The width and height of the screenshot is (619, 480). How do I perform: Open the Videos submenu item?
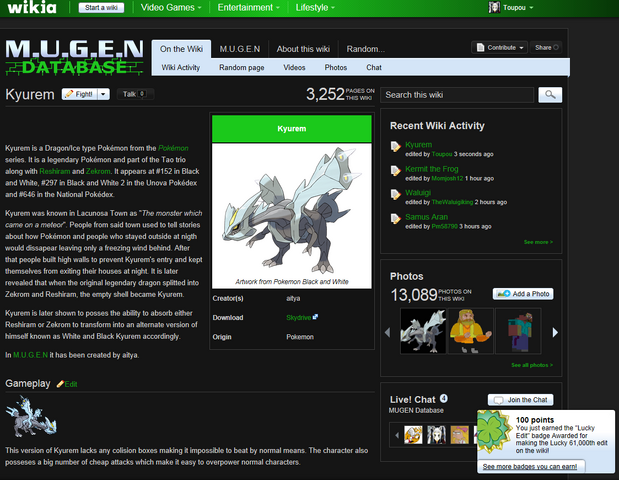point(294,68)
